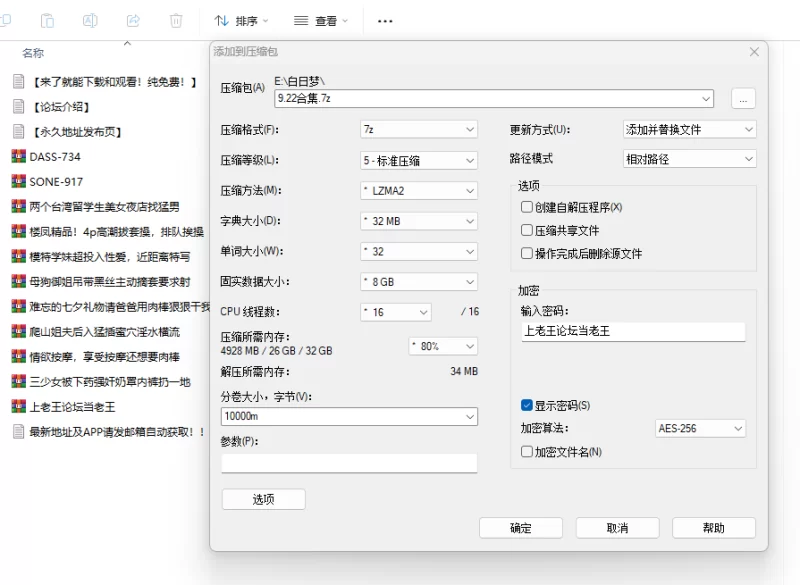Viewport: 800px width, 585px height.
Task: Select the 【永久地址发布页】 text file icon
Action: pos(18,131)
